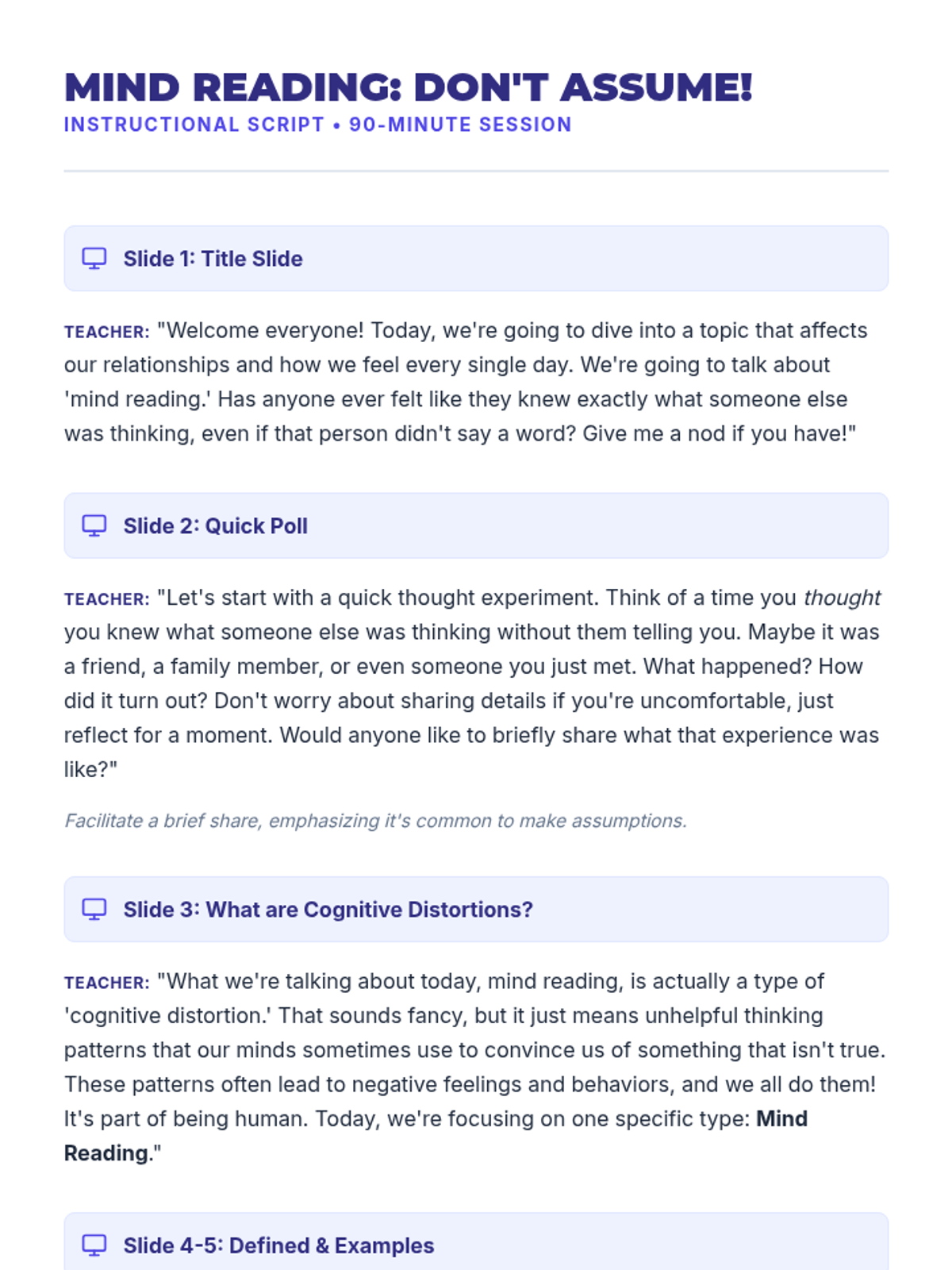
Task: Click the "Instructional Script • 90-Minute Session" subtitle
Action: (317, 125)
